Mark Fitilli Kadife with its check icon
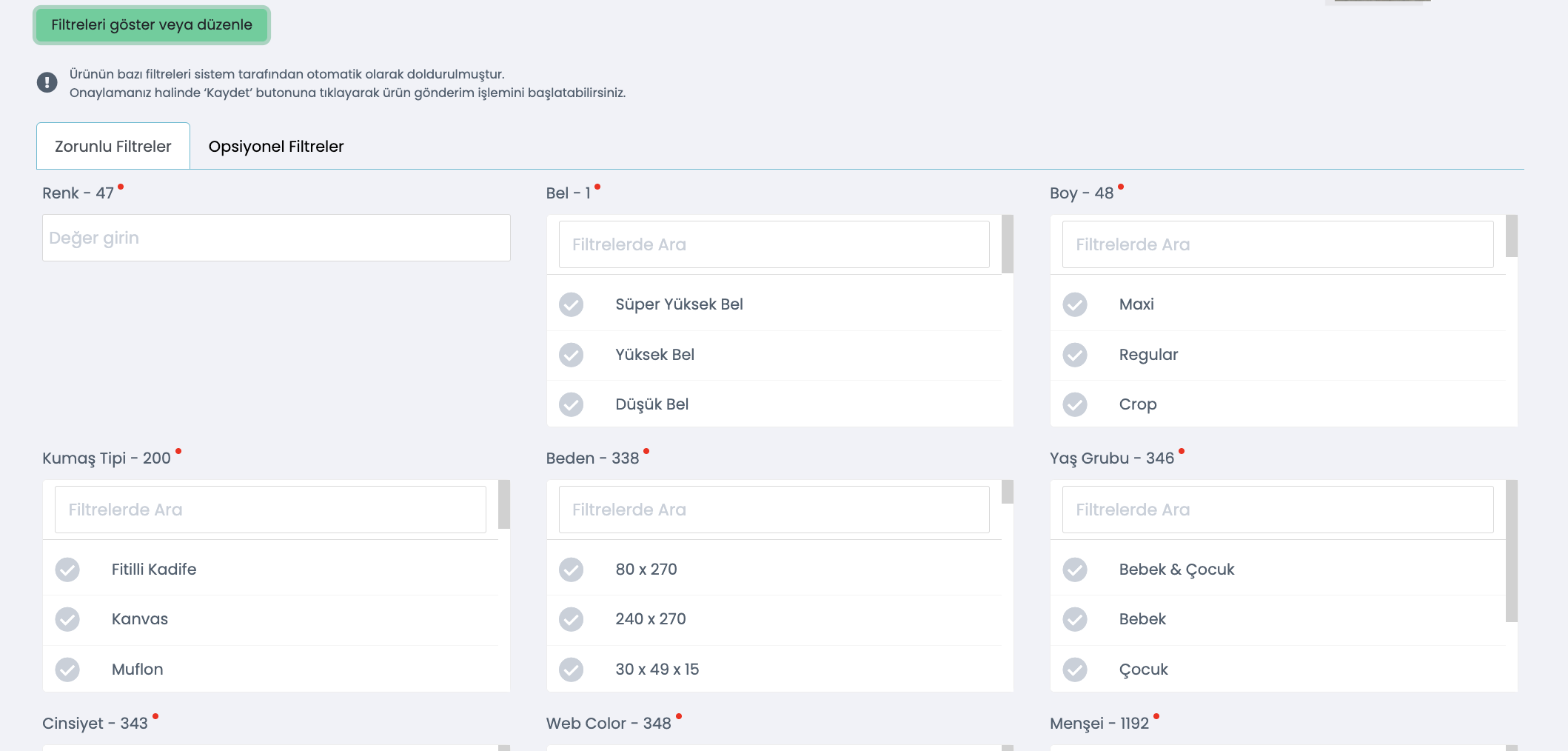This screenshot has height=751, width=1568. (67, 570)
